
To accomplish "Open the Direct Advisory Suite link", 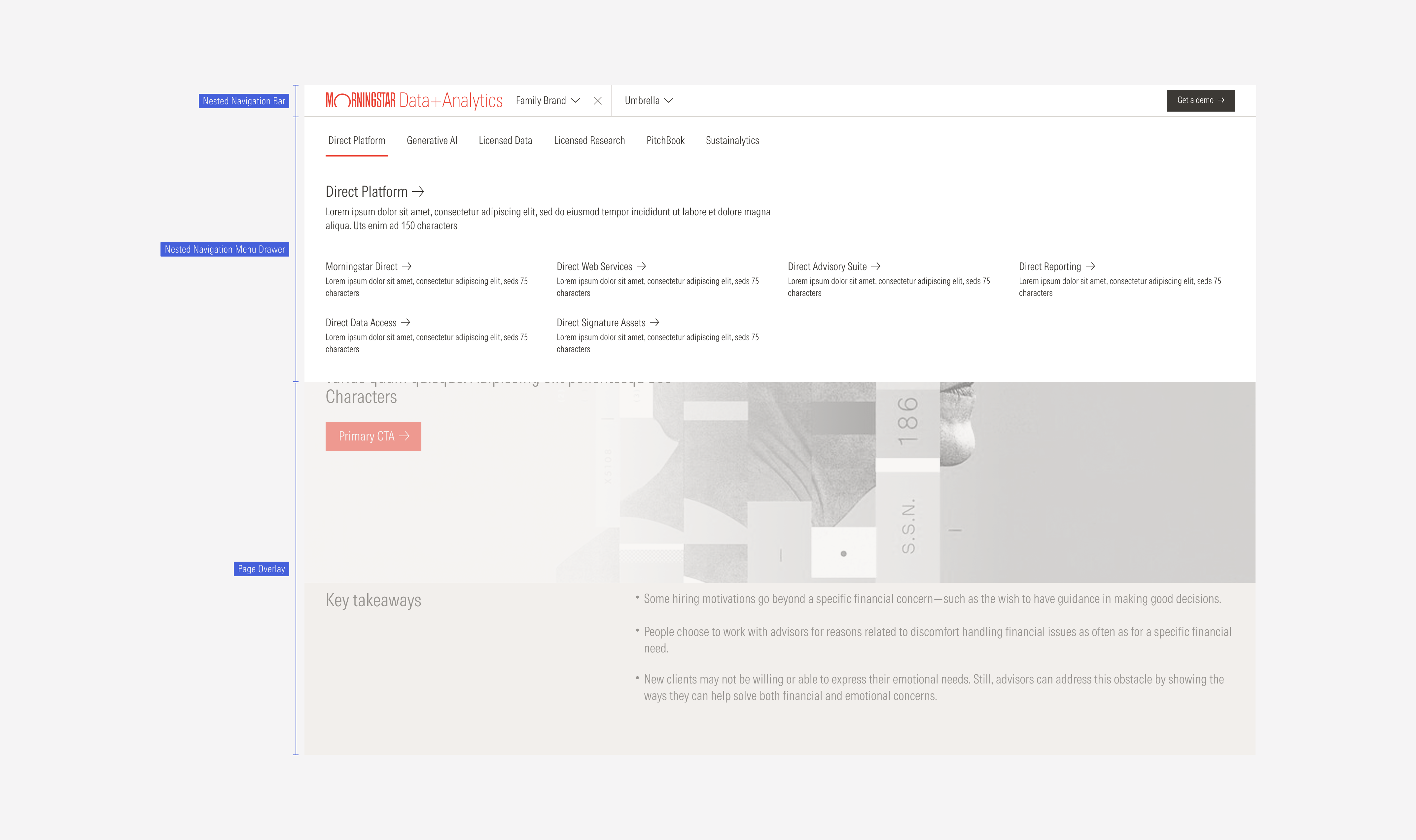I will [827, 266].
